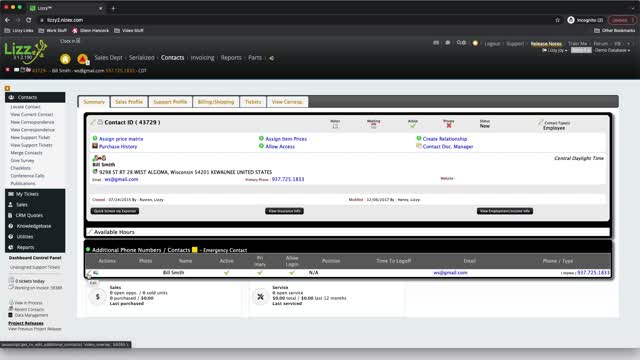Click the green plus icon beside Create Relationship
Image resolution: width=640 pixels, height=360 pixels.
tap(419, 138)
